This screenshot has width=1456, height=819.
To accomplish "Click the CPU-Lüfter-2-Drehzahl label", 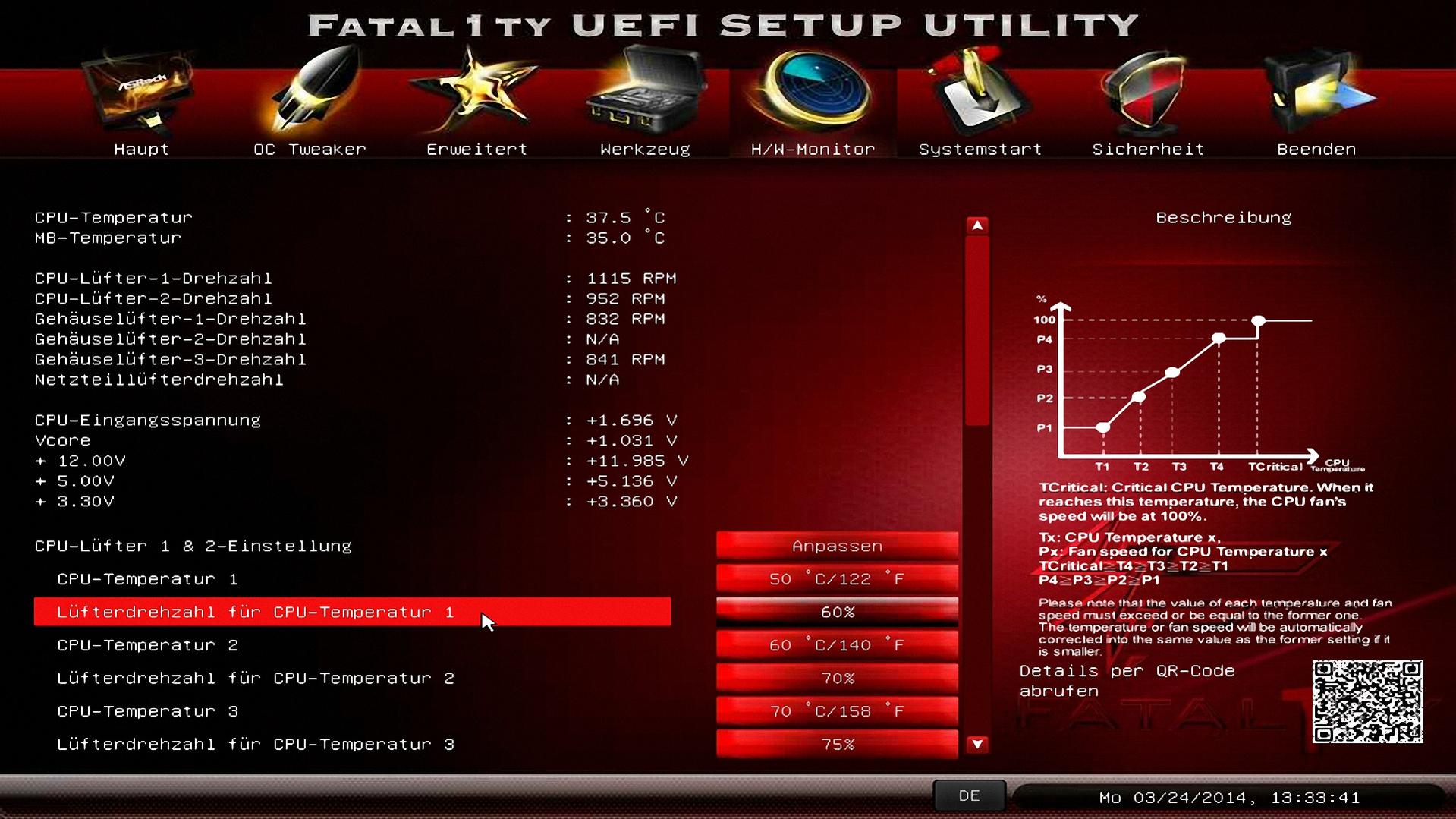I will [x=153, y=299].
